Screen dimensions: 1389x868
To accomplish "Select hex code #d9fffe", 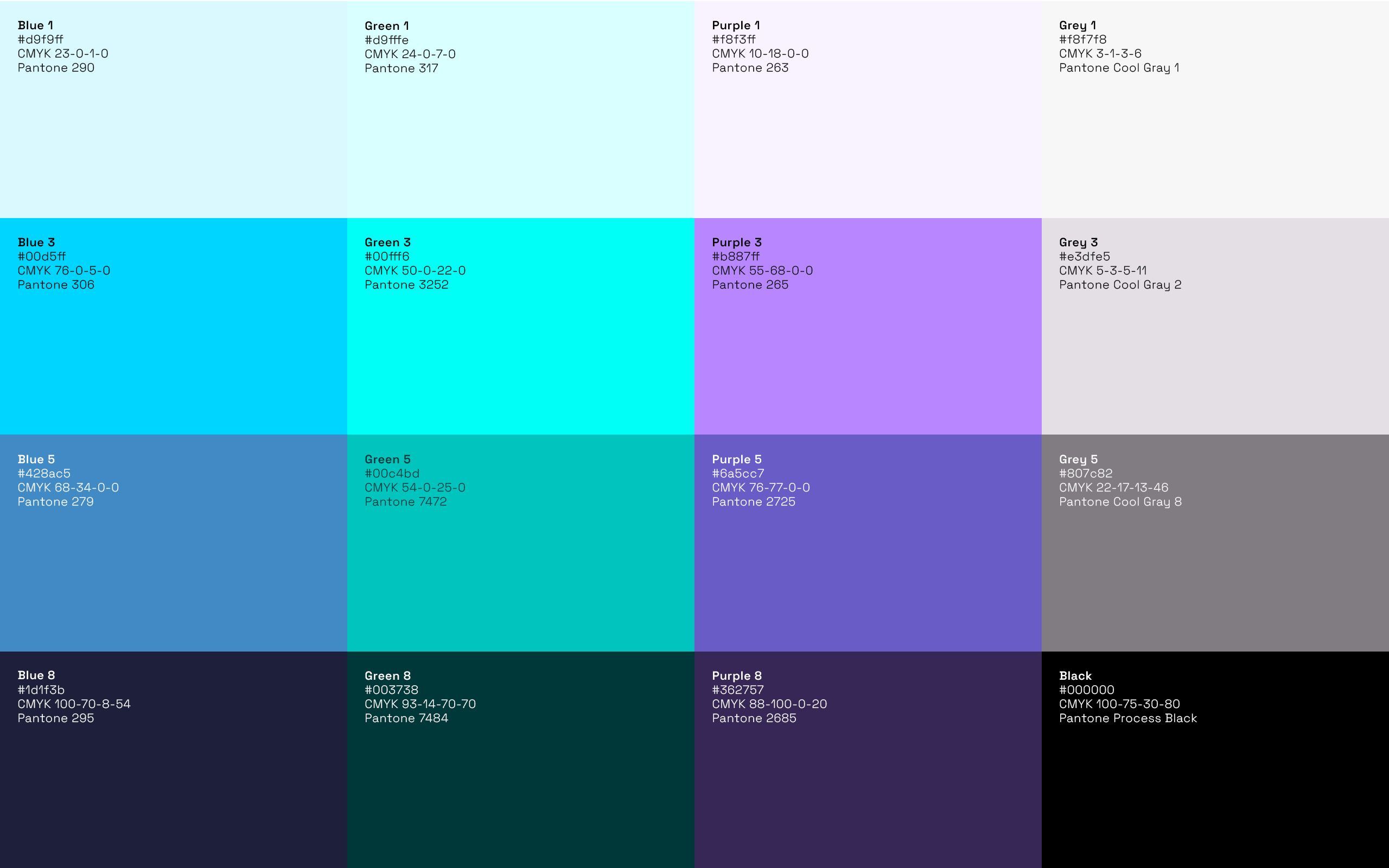I will click(386, 40).
